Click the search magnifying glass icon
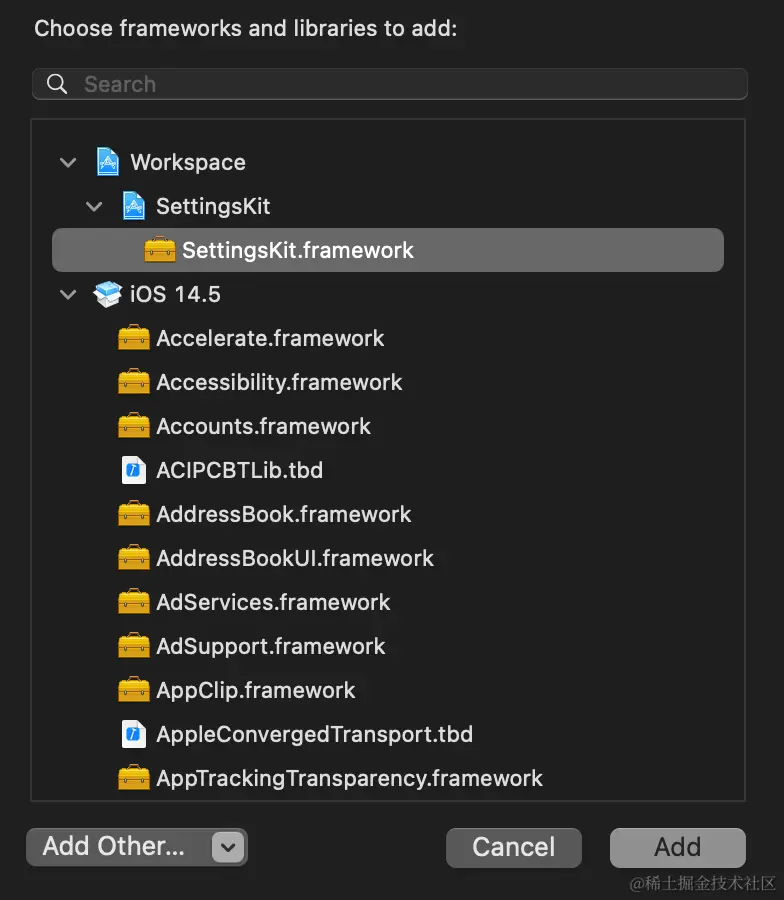The width and height of the screenshot is (784, 900). tap(57, 83)
